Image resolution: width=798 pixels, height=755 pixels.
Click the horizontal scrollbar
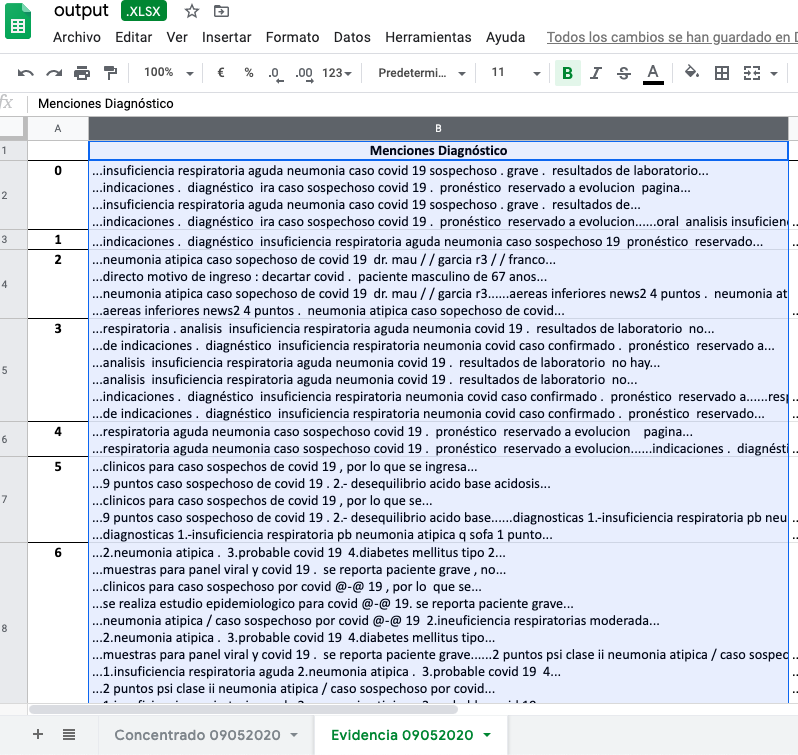click(x=243, y=709)
